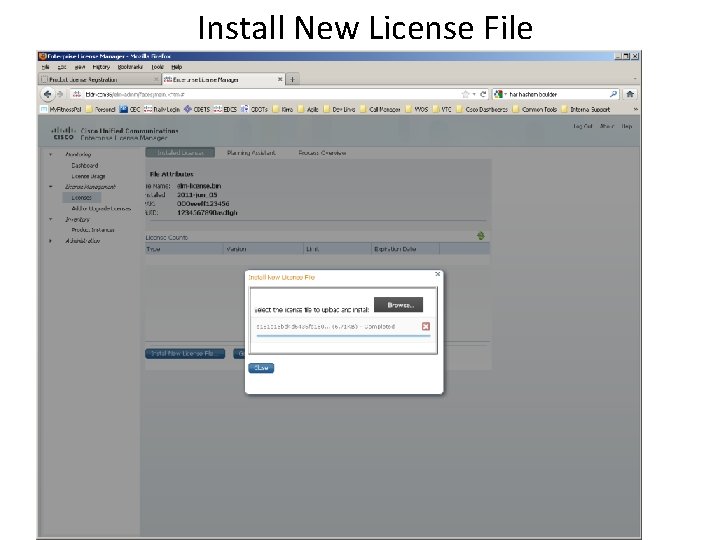Open Product Instances in the sidebar
Viewport: 720px width, 540px height.
click(x=93, y=230)
